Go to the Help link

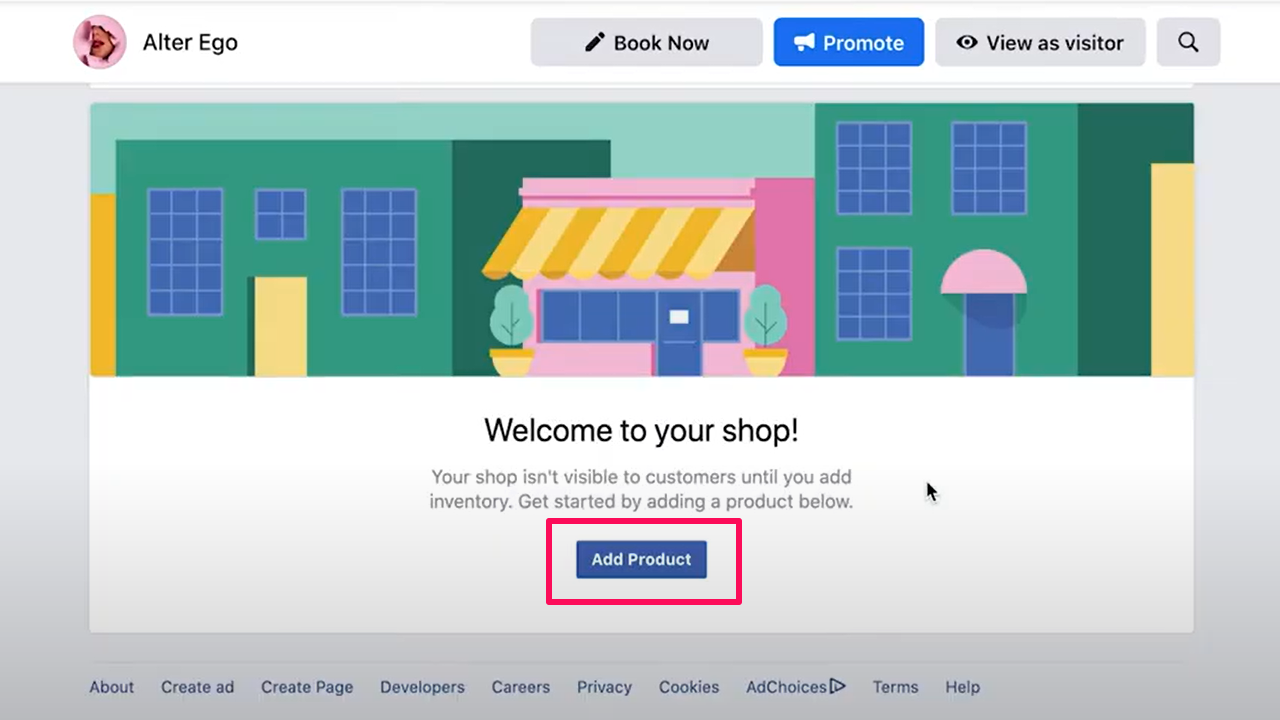tap(962, 687)
